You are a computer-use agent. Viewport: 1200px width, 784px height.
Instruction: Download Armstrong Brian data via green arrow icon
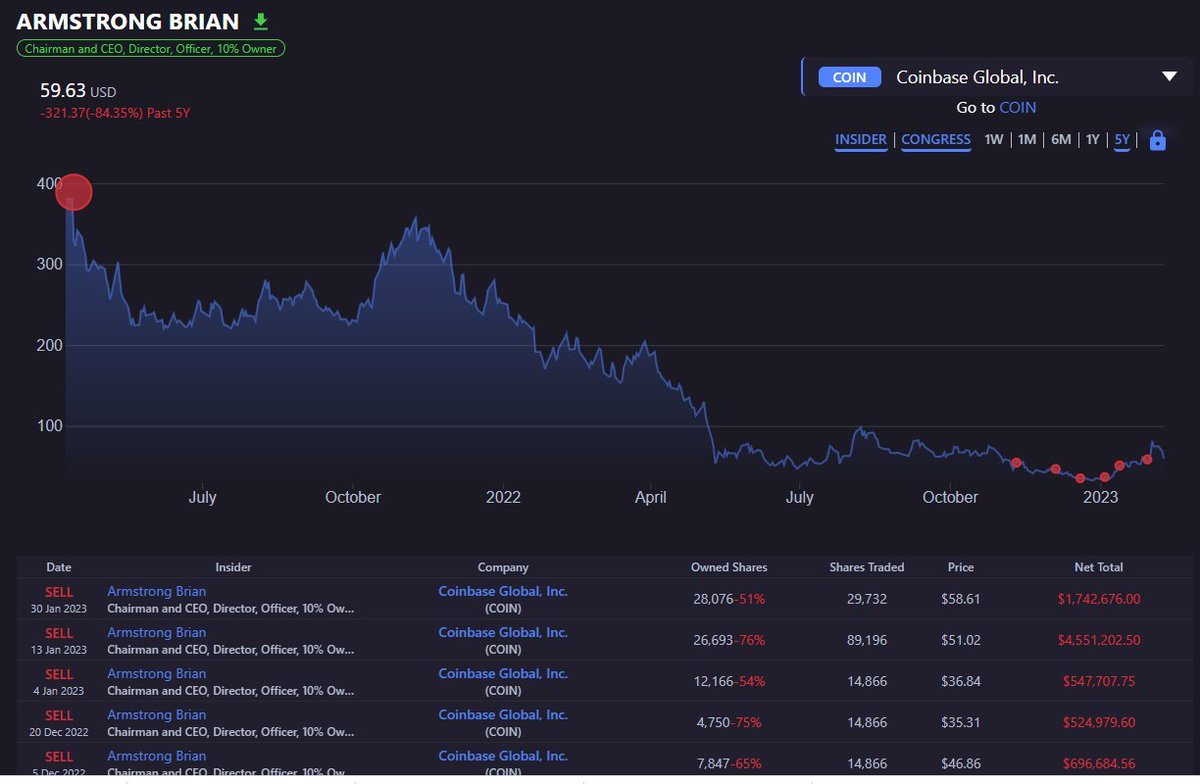[x=261, y=21]
